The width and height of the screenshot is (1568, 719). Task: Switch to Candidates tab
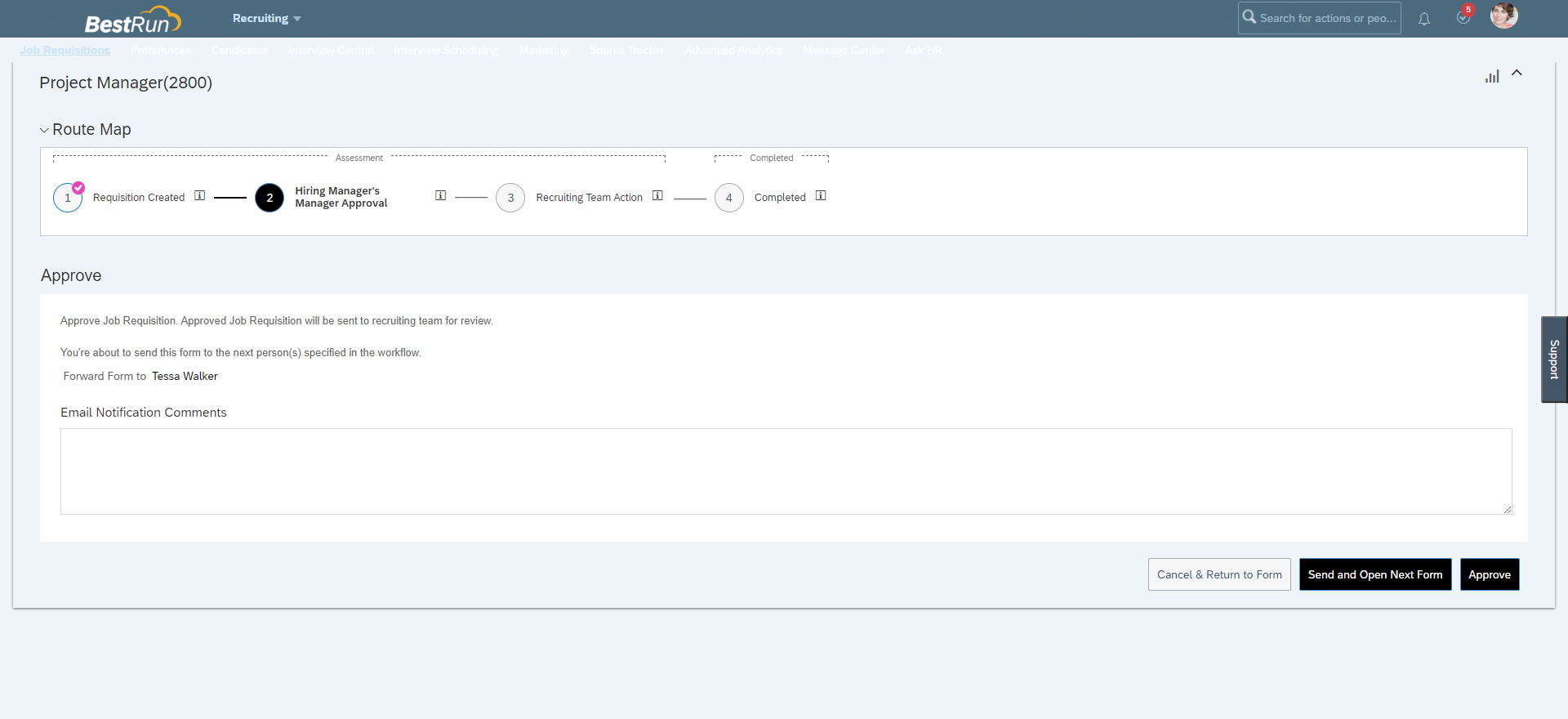click(239, 50)
